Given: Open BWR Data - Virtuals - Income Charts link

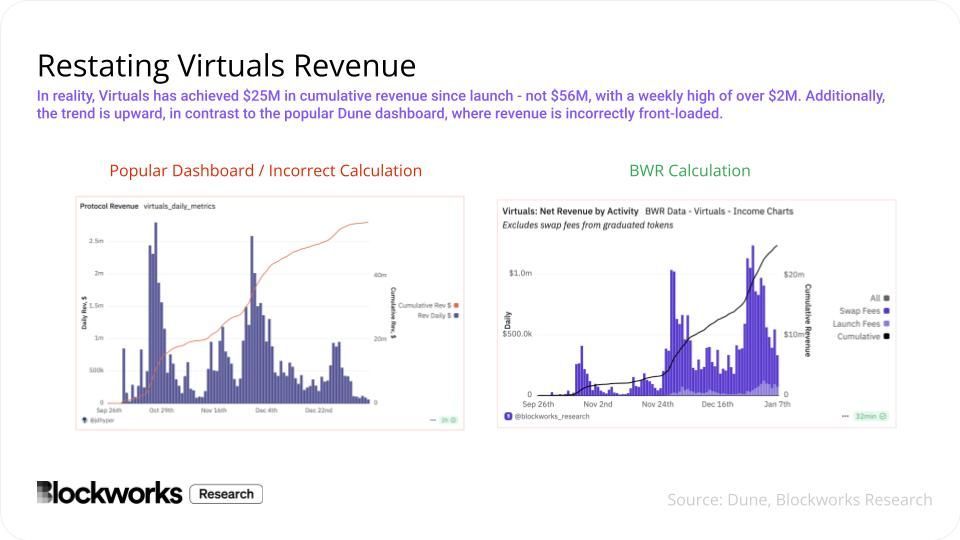Looking at the screenshot, I should [719, 211].
